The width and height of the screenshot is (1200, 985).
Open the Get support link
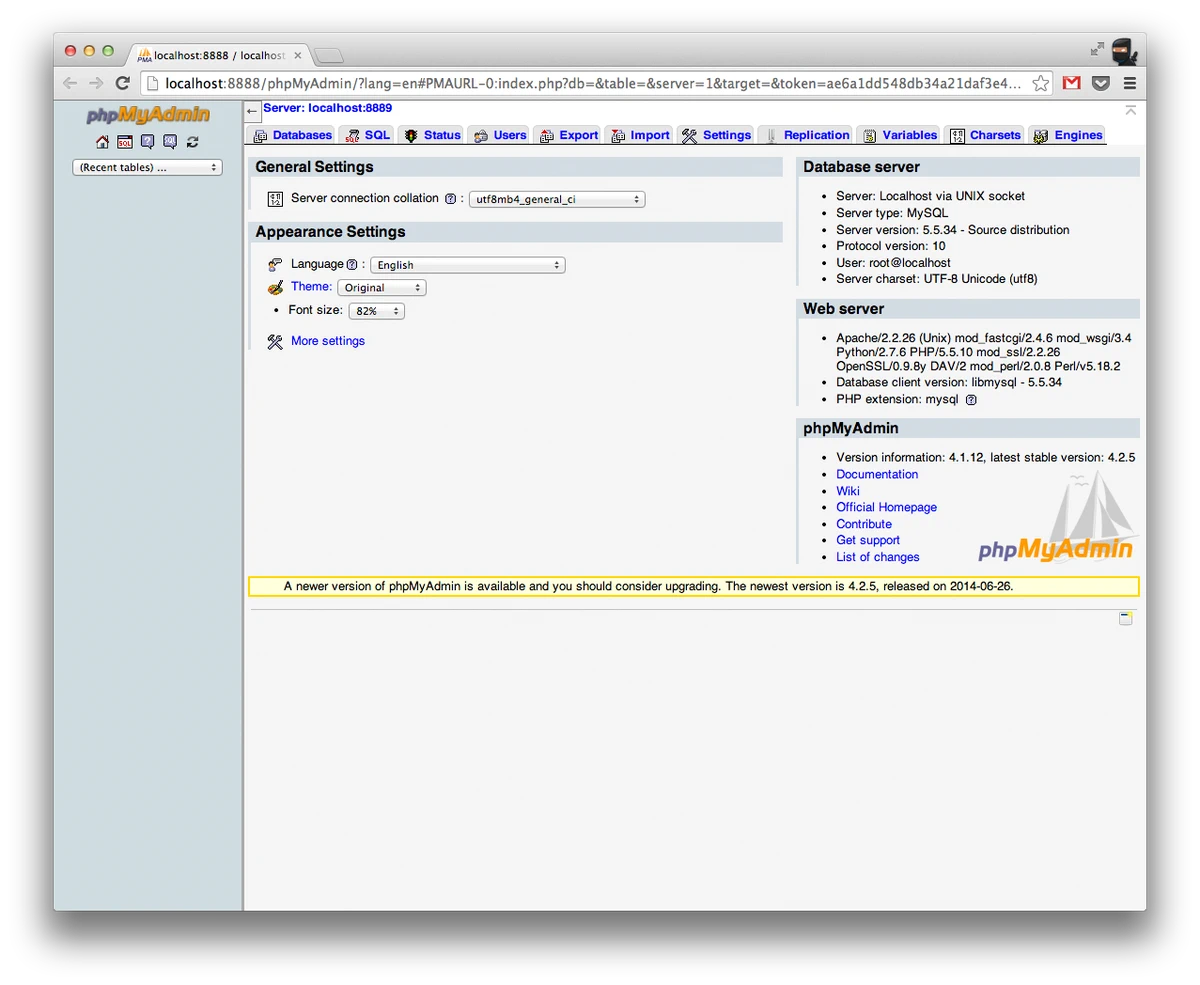[x=868, y=541]
